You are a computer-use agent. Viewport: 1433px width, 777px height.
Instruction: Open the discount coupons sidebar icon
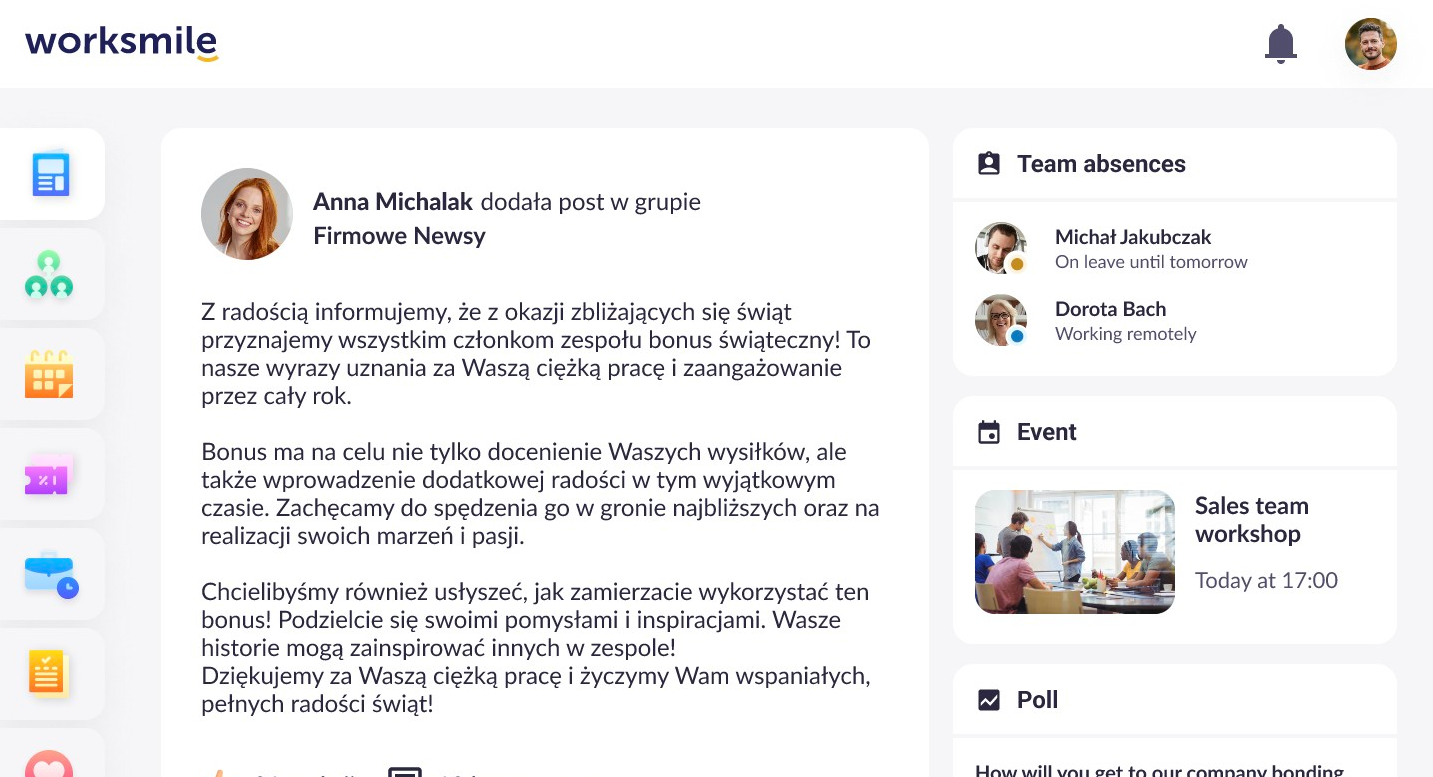coord(49,474)
